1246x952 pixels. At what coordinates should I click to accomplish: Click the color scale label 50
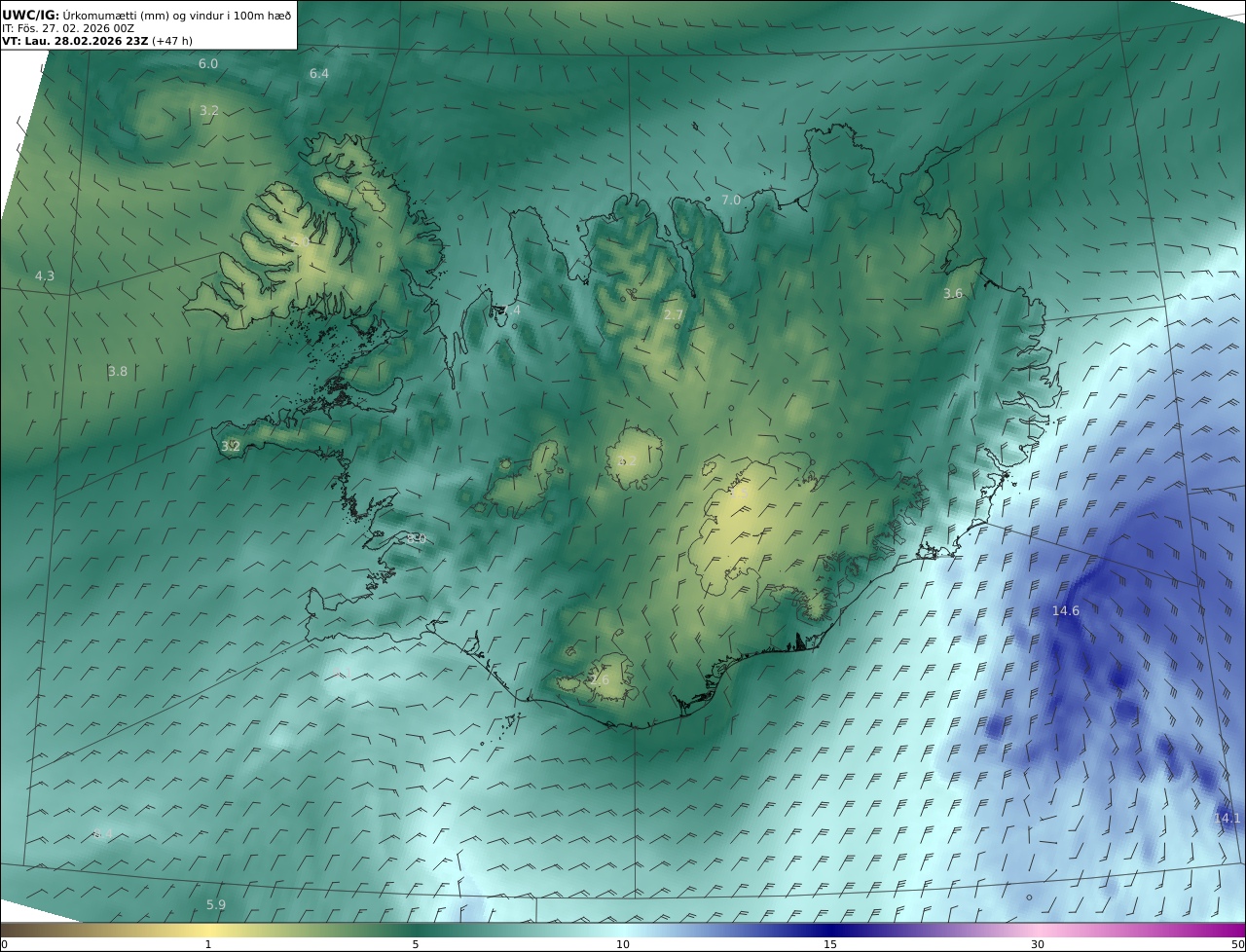1238,944
